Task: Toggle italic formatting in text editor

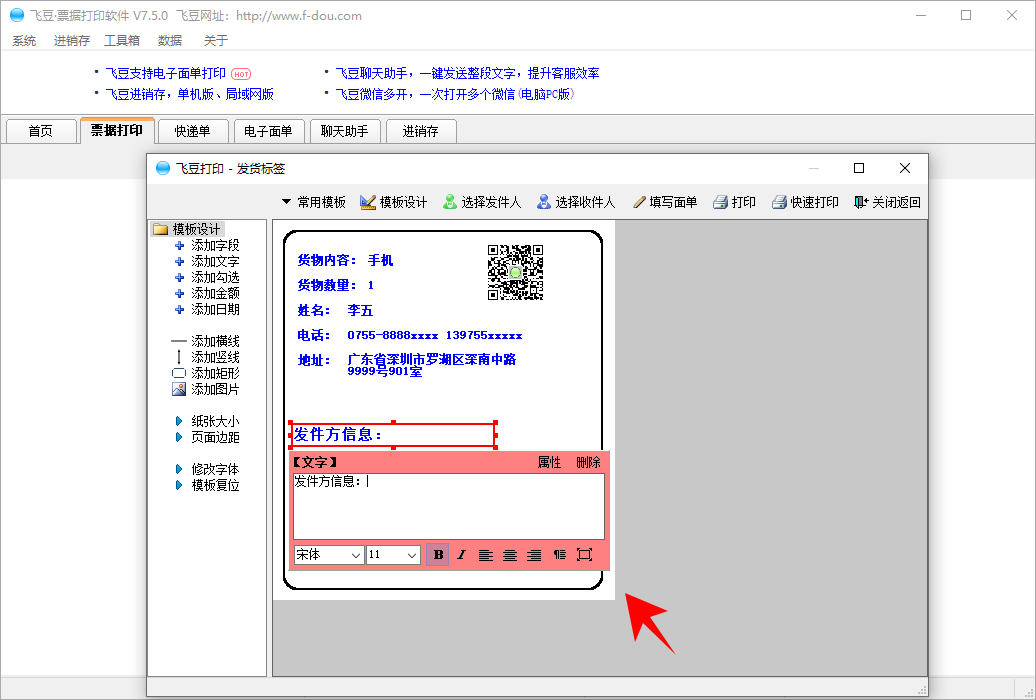Action: click(462, 555)
